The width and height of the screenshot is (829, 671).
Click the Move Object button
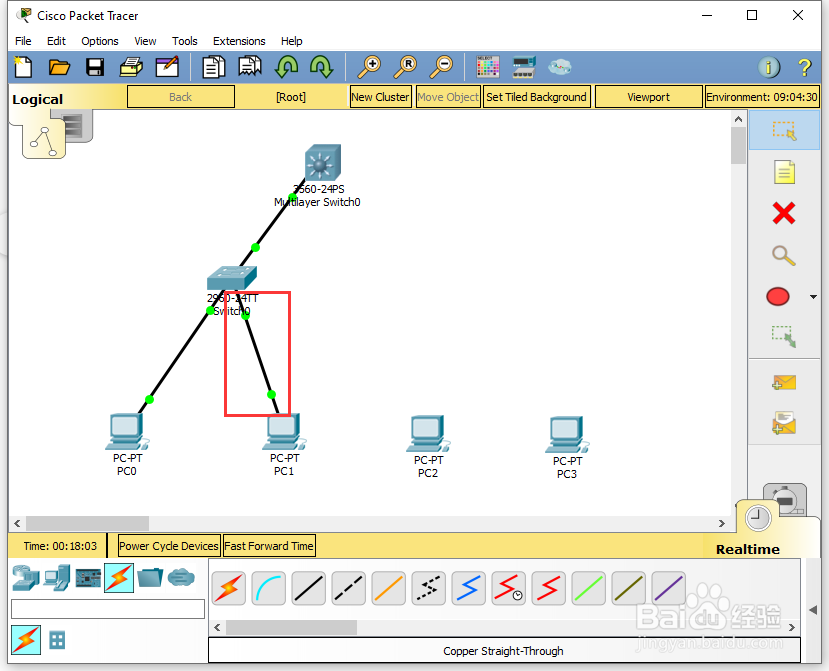[x=448, y=97]
